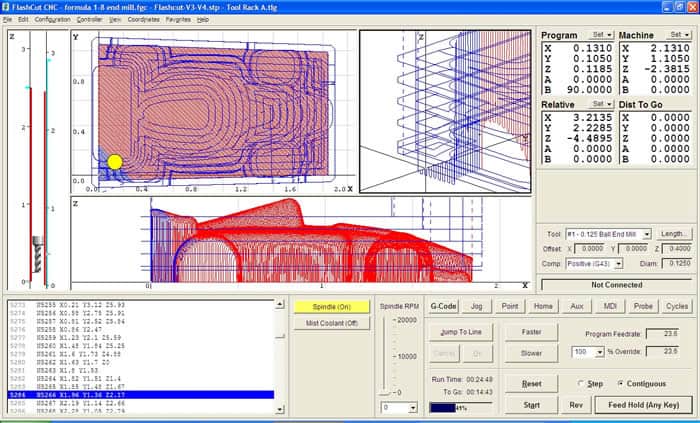
Task: Click the tool Diam field
Action: click(677, 264)
